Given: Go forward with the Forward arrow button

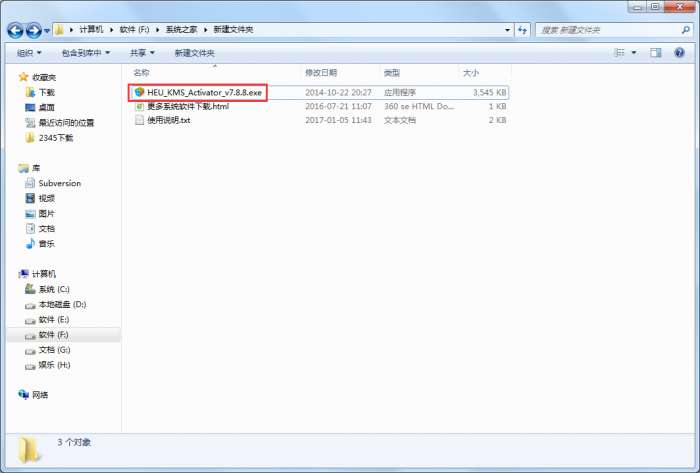Looking at the screenshot, I should (33, 30).
